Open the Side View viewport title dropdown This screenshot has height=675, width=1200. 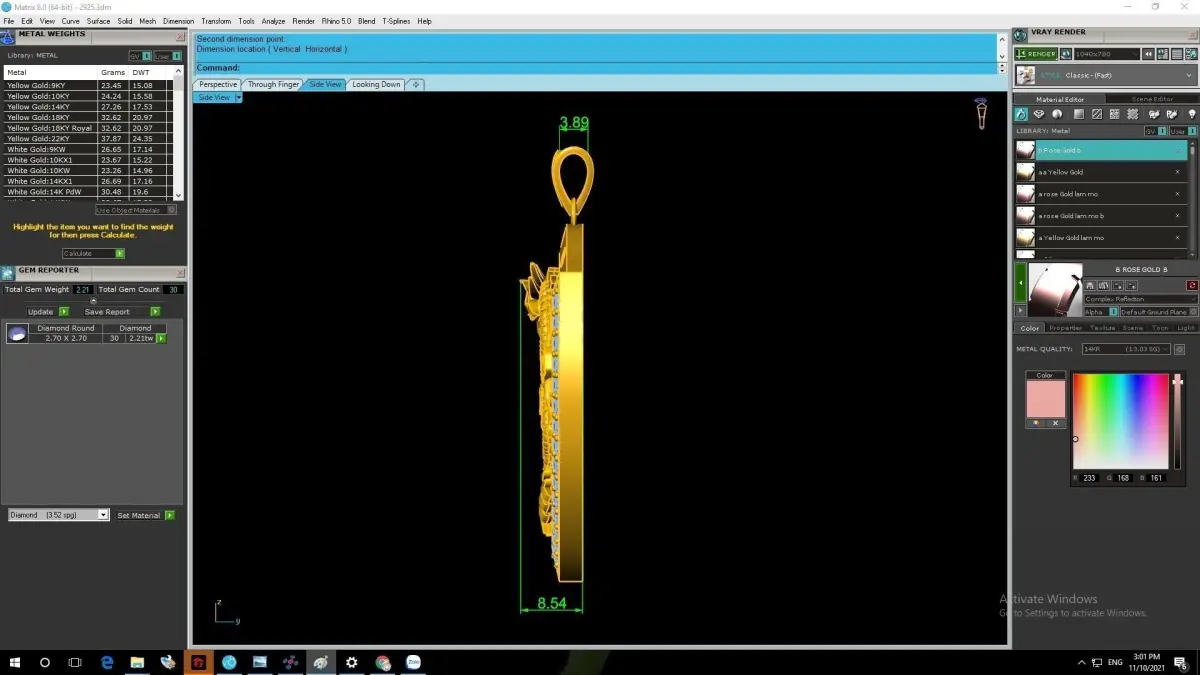click(x=238, y=97)
